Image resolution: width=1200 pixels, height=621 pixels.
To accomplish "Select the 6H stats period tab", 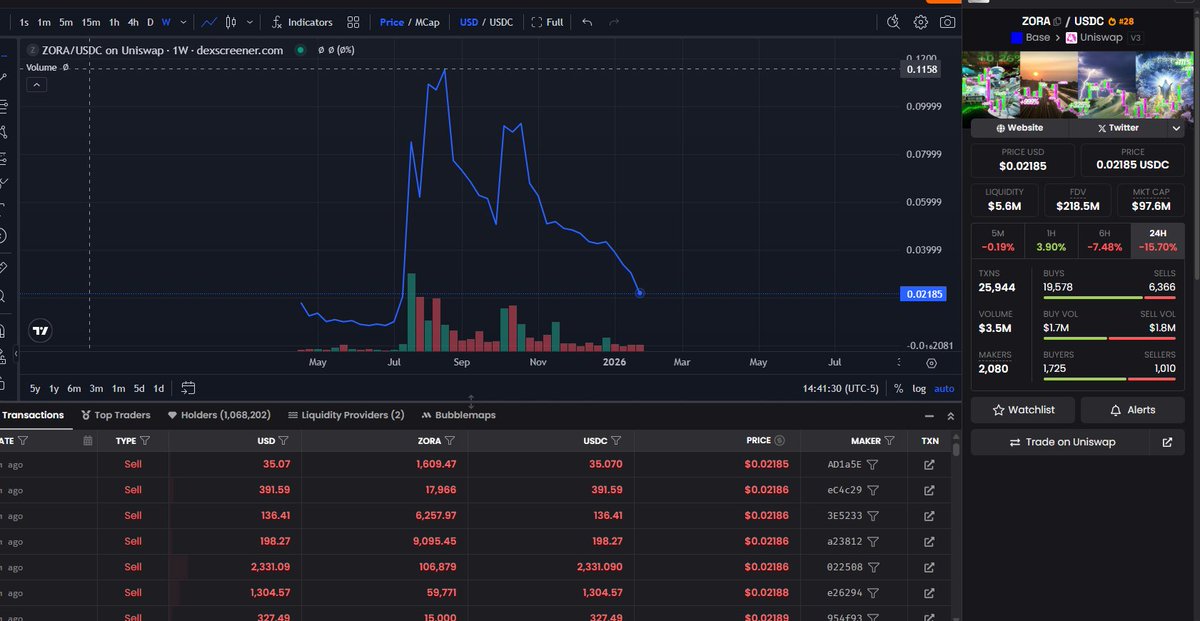I will click(x=1104, y=240).
